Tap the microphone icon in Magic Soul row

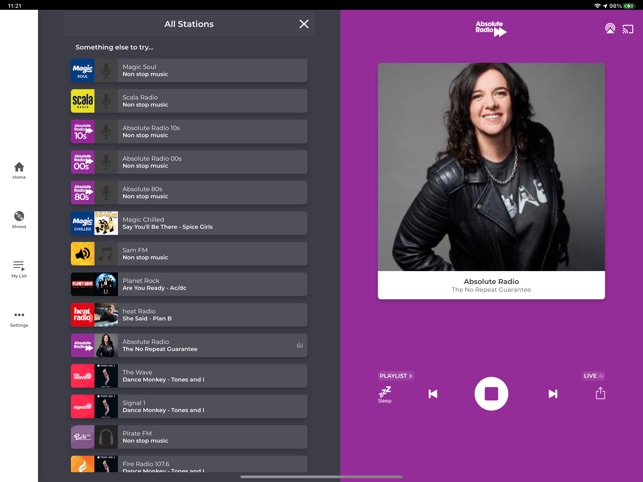coord(106,71)
